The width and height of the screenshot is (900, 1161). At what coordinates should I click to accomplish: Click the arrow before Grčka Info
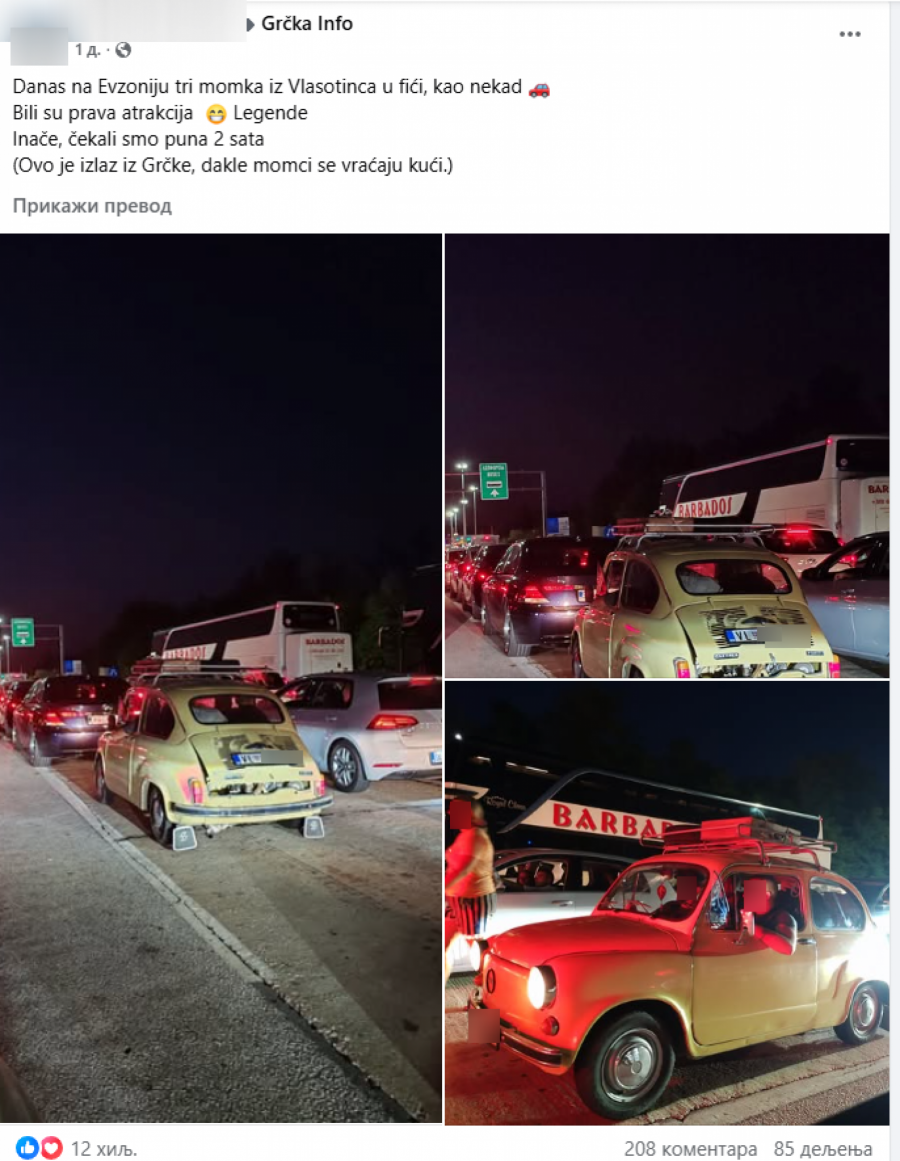coord(250,24)
